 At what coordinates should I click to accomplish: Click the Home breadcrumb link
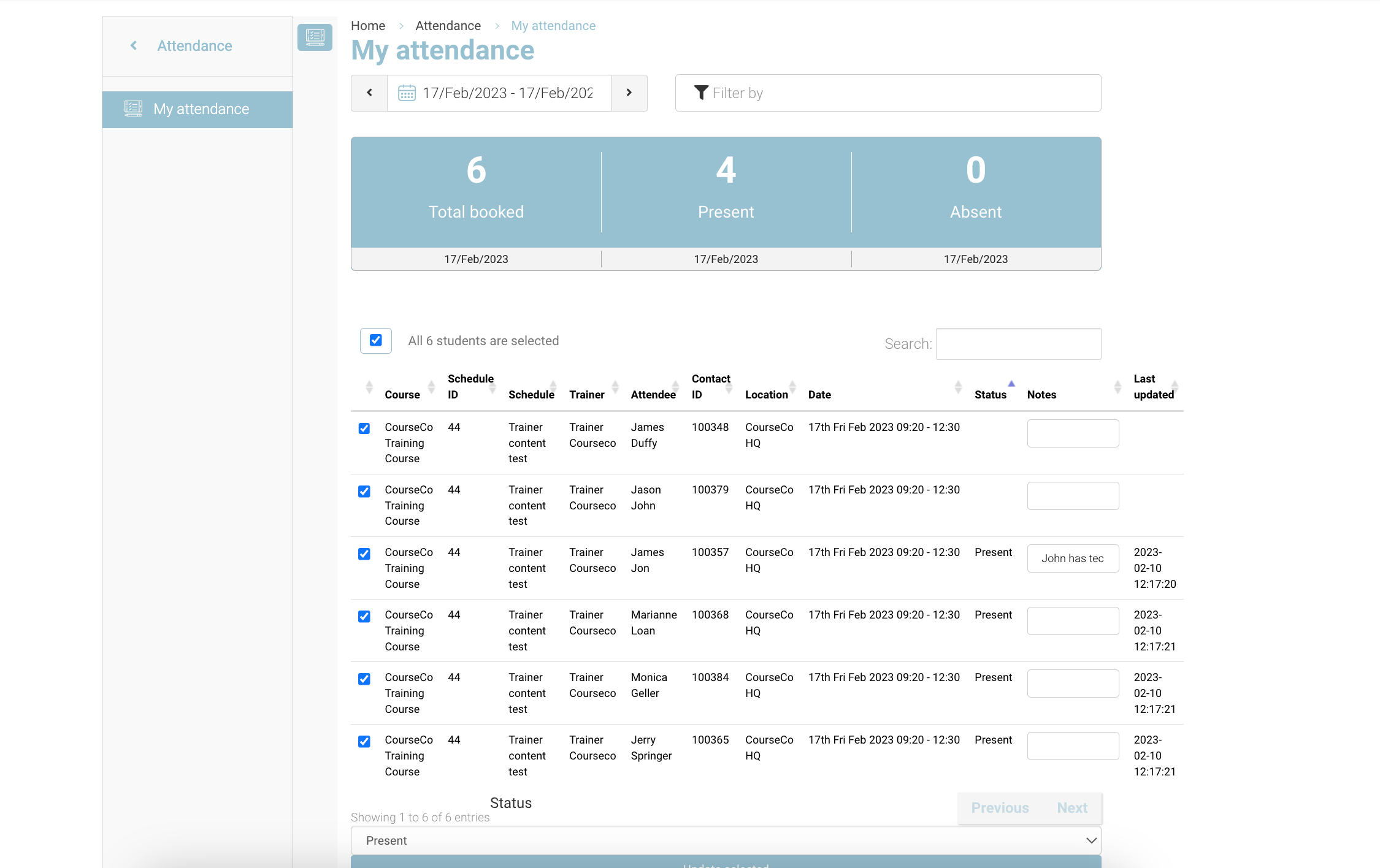coord(368,26)
